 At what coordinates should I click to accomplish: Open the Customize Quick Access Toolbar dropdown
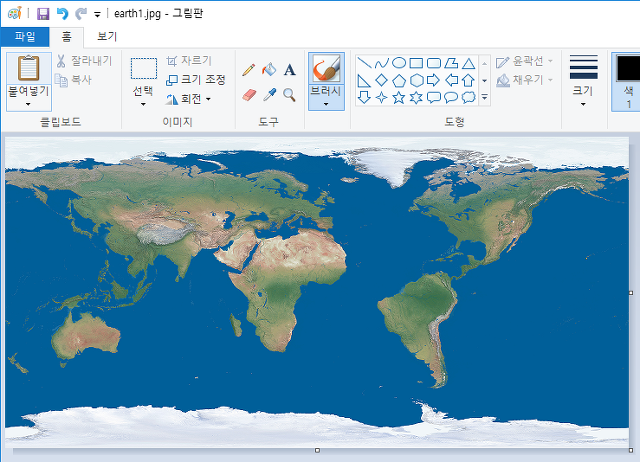click(x=97, y=15)
